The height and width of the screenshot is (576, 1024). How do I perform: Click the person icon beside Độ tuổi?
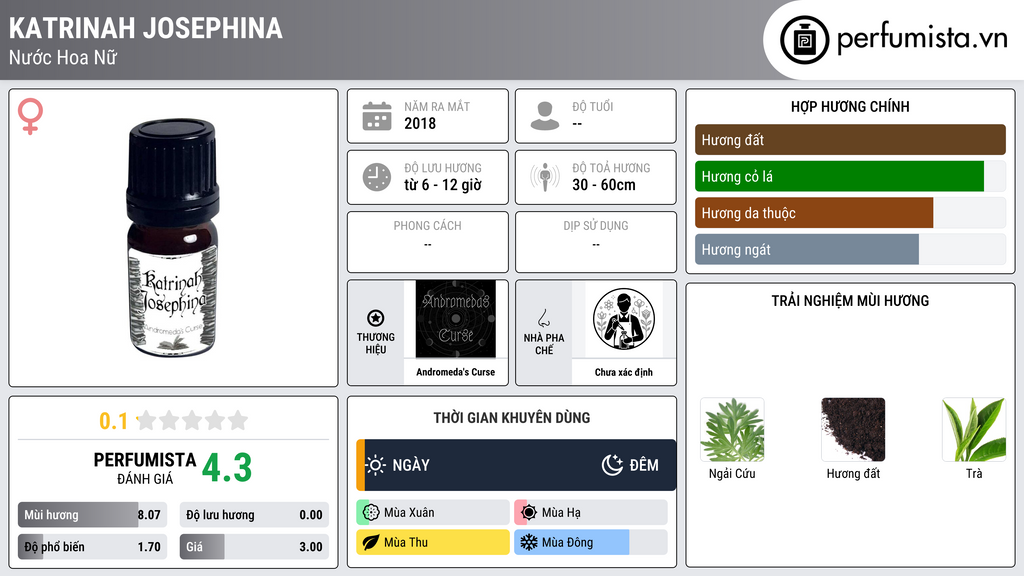(x=545, y=116)
